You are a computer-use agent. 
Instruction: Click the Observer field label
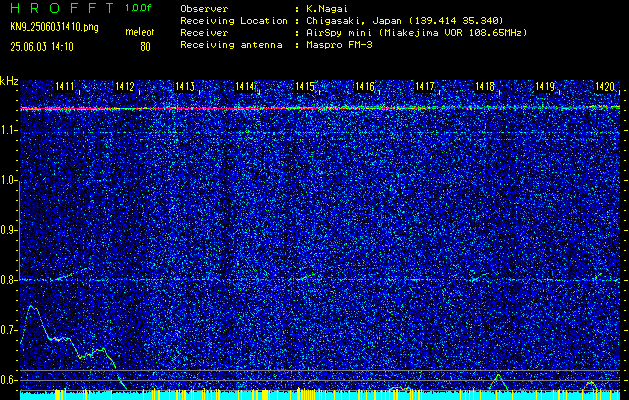point(204,8)
